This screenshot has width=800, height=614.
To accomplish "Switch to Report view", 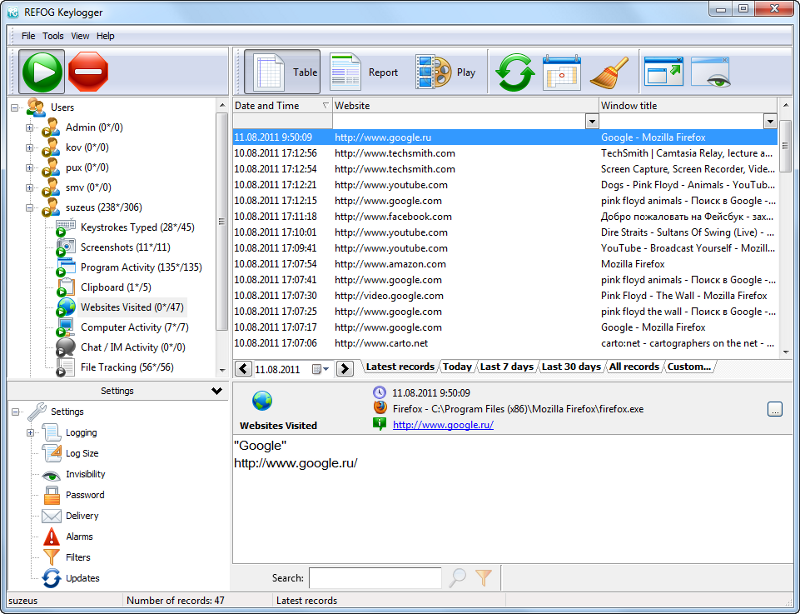I will 365,73.
